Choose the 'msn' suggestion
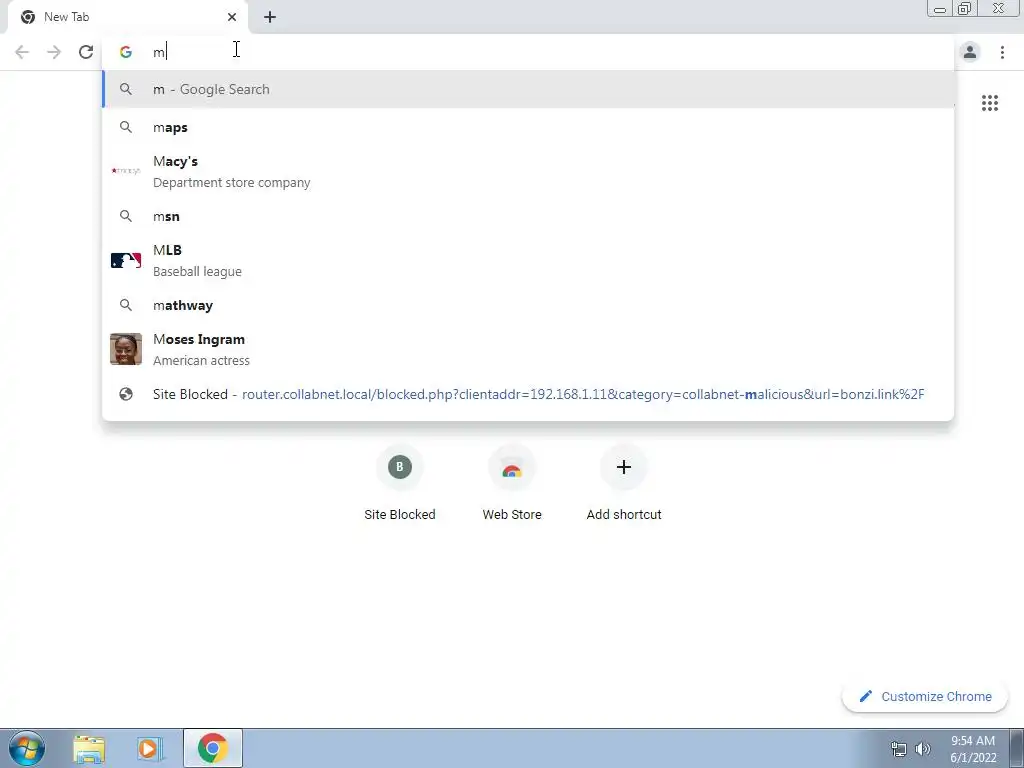The image size is (1024, 768). 528,216
